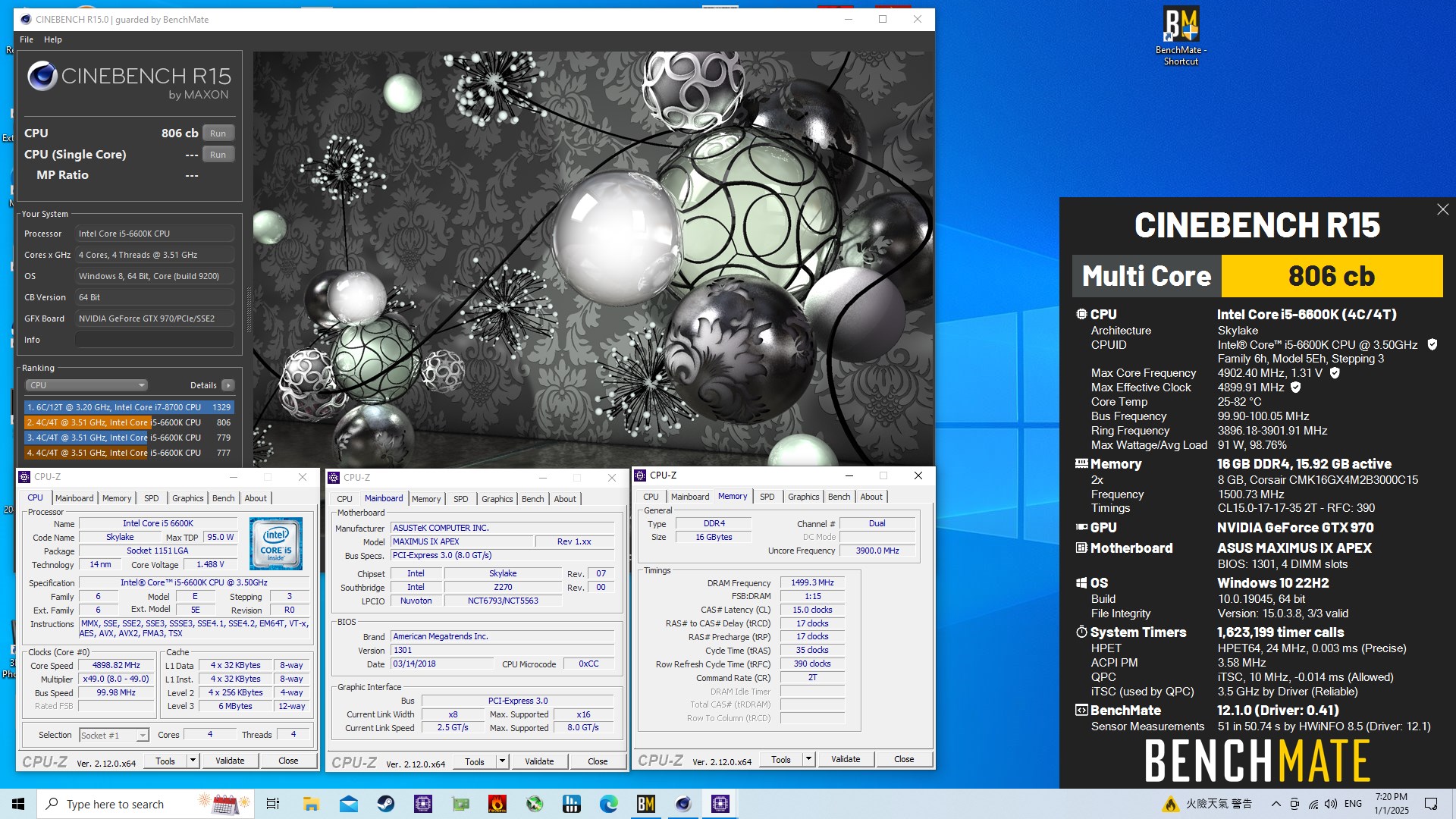Open the notification center icon

(x=1431, y=804)
